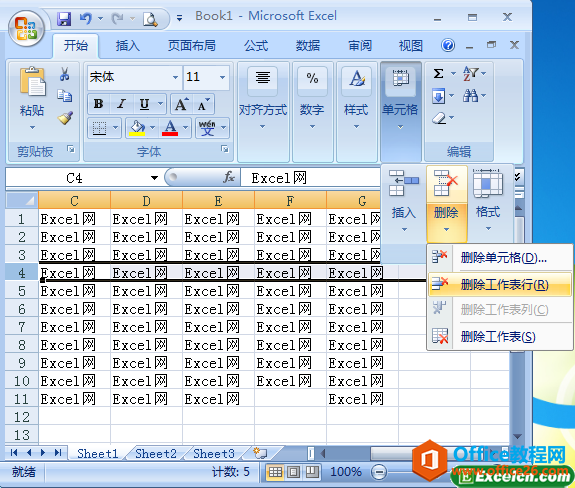Copy selection with the copy icon
Screen dimensions: 575x488
[65, 95]
